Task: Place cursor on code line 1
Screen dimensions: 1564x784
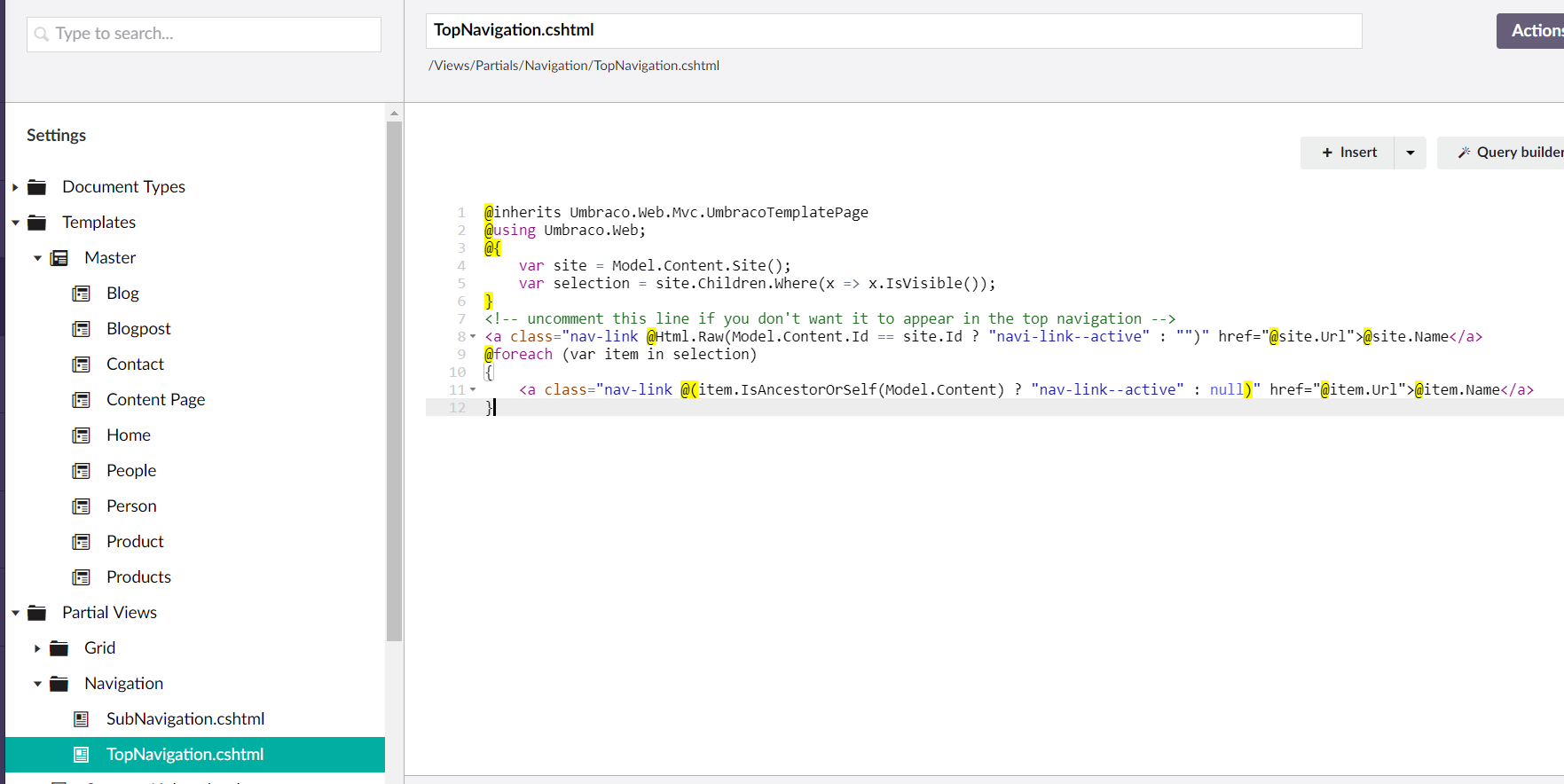Action: [676, 213]
